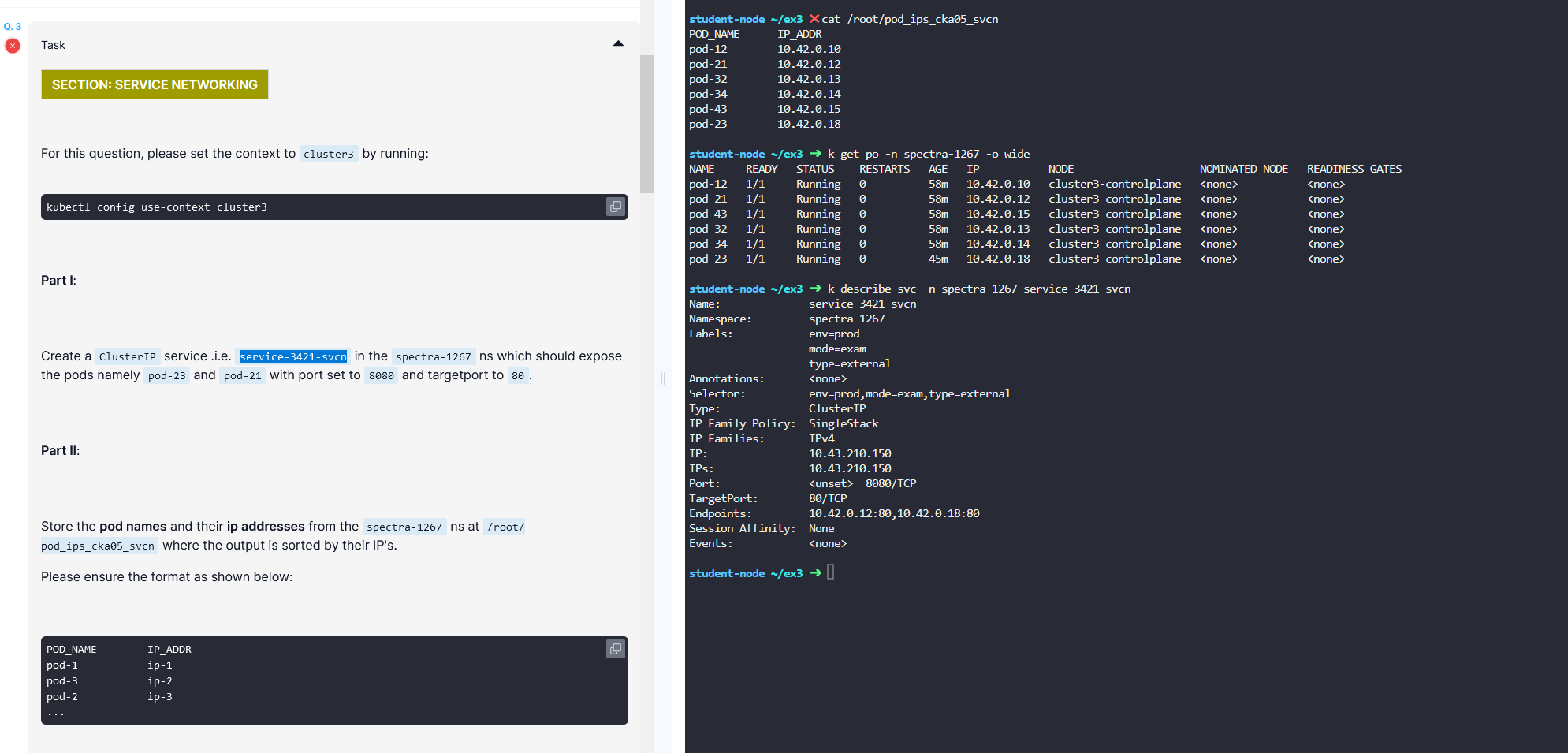
Task: Click the kubectl config use-context cluster3 command text
Action: pos(157,207)
